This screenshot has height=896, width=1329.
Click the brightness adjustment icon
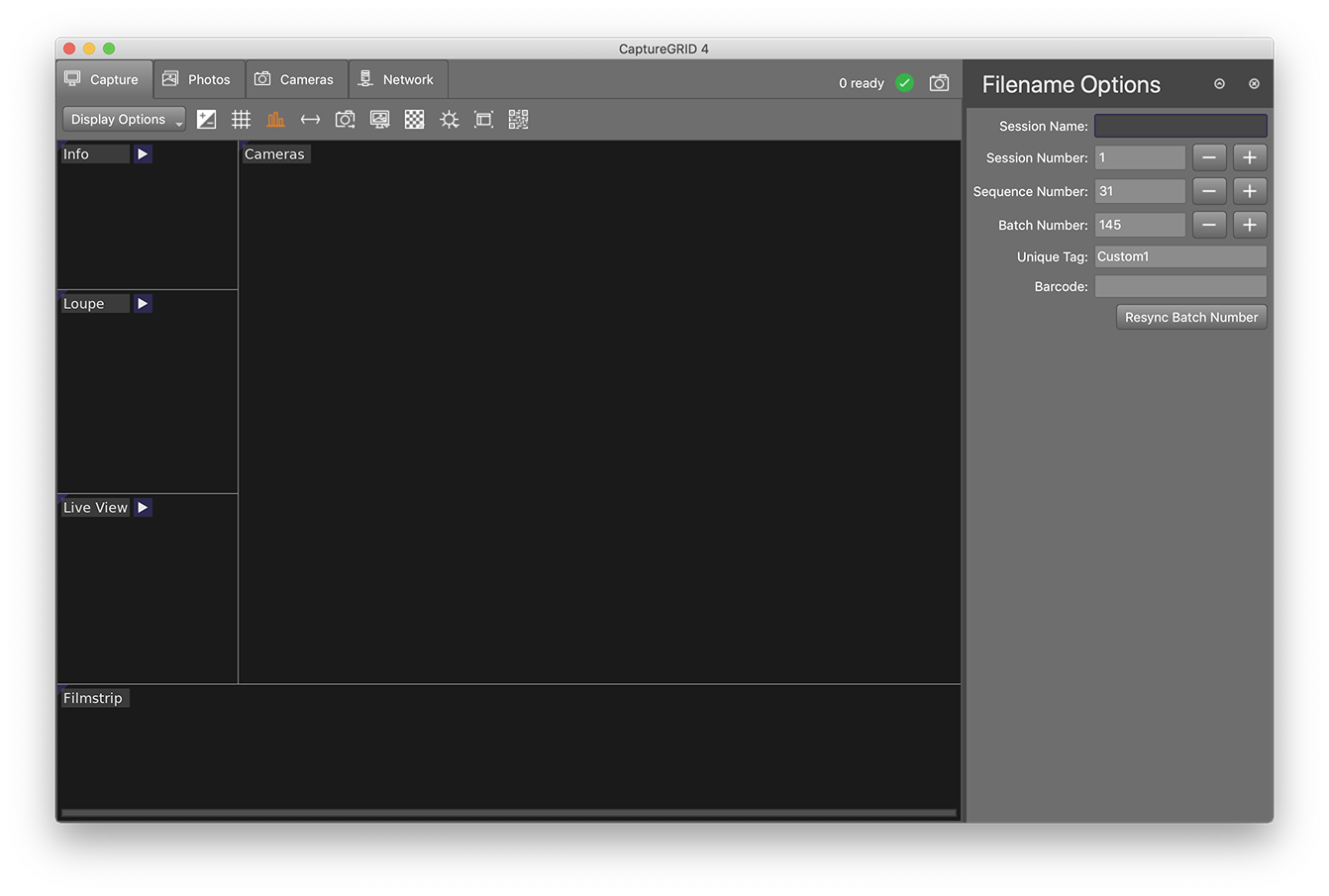(x=449, y=119)
